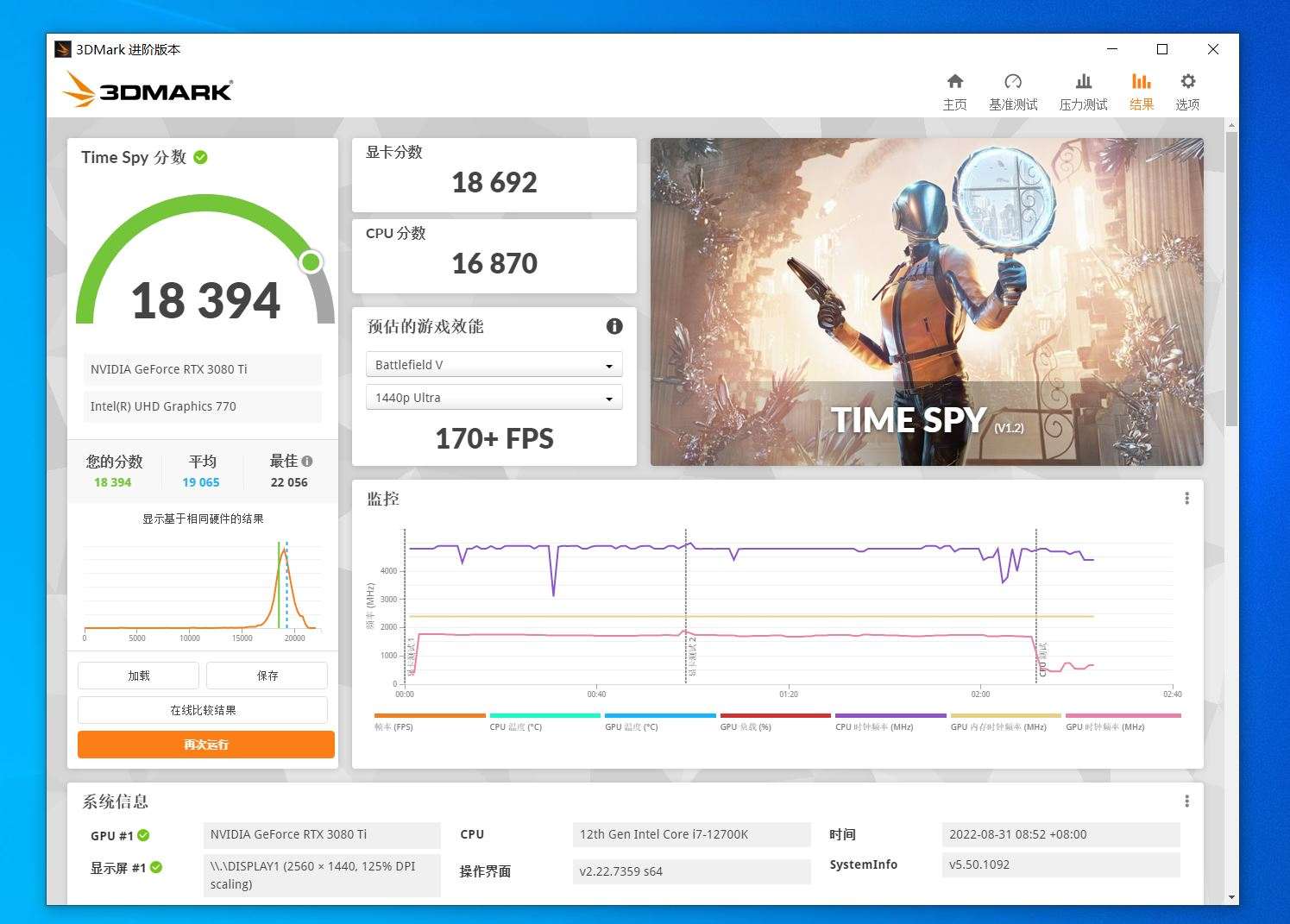
Task: Toggle the GPU 温度 (°C) legend item
Action: point(660,723)
